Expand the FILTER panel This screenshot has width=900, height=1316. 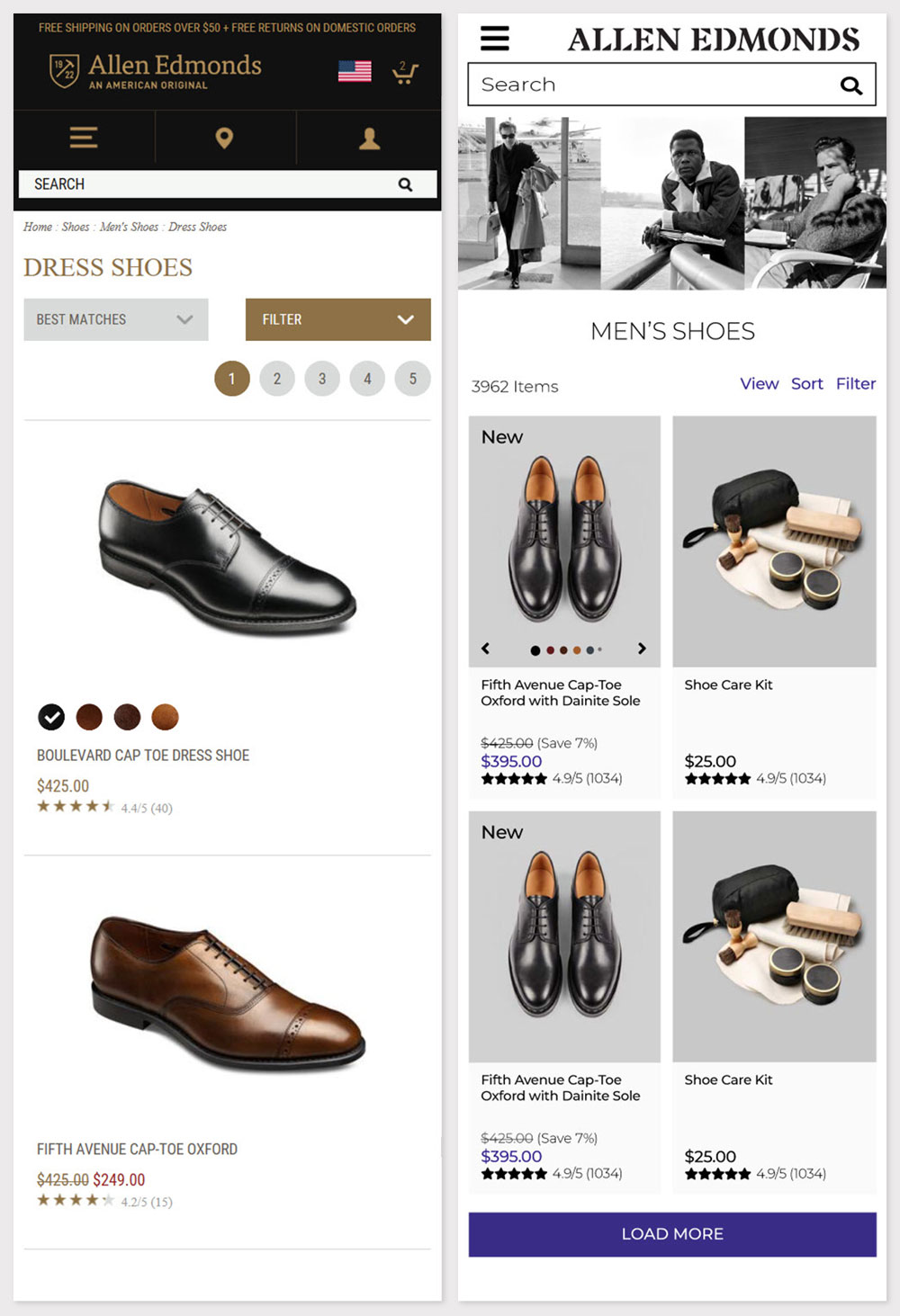[x=337, y=319]
